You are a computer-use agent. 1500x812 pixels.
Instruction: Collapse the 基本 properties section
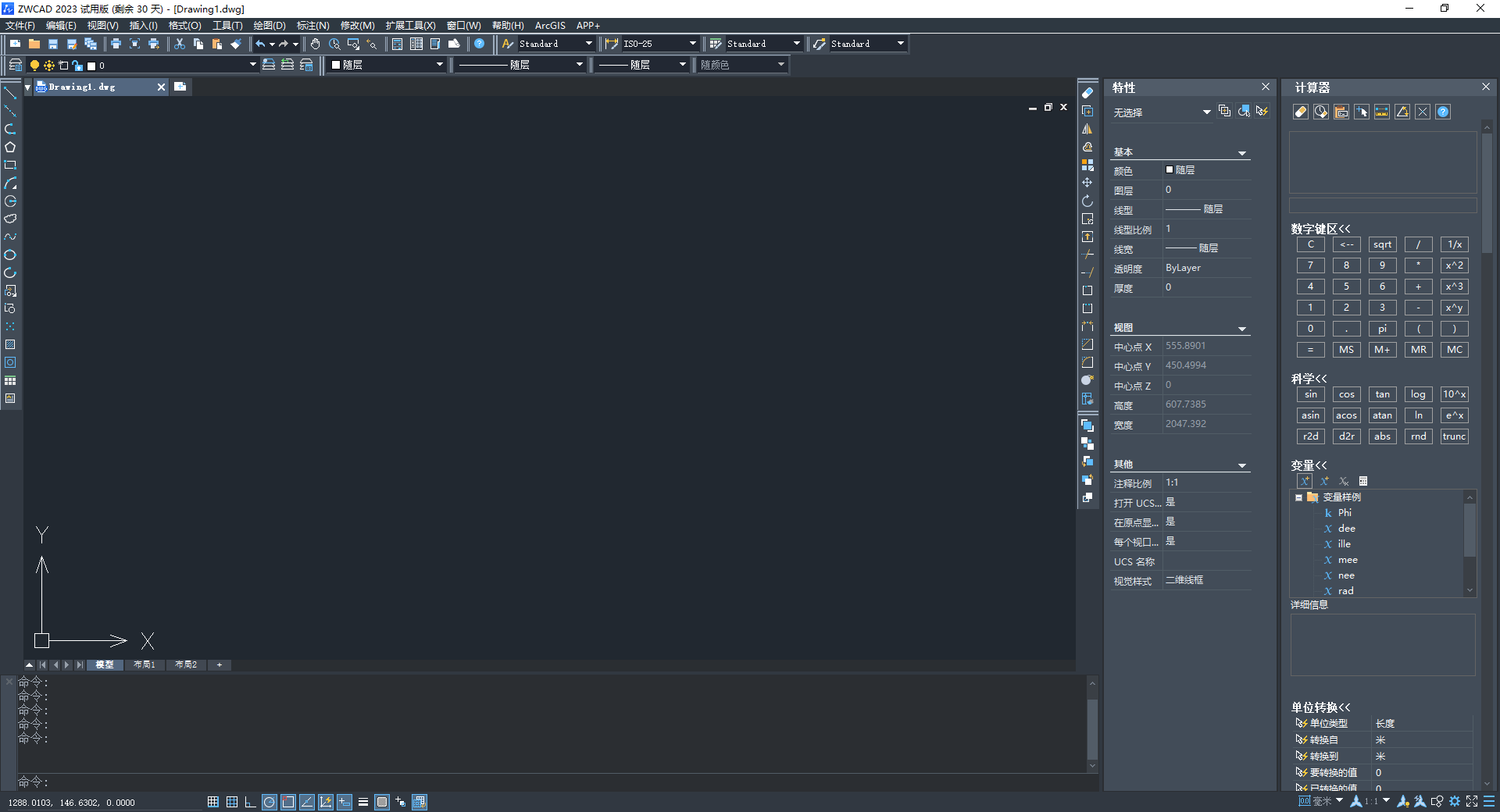tap(1242, 153)
